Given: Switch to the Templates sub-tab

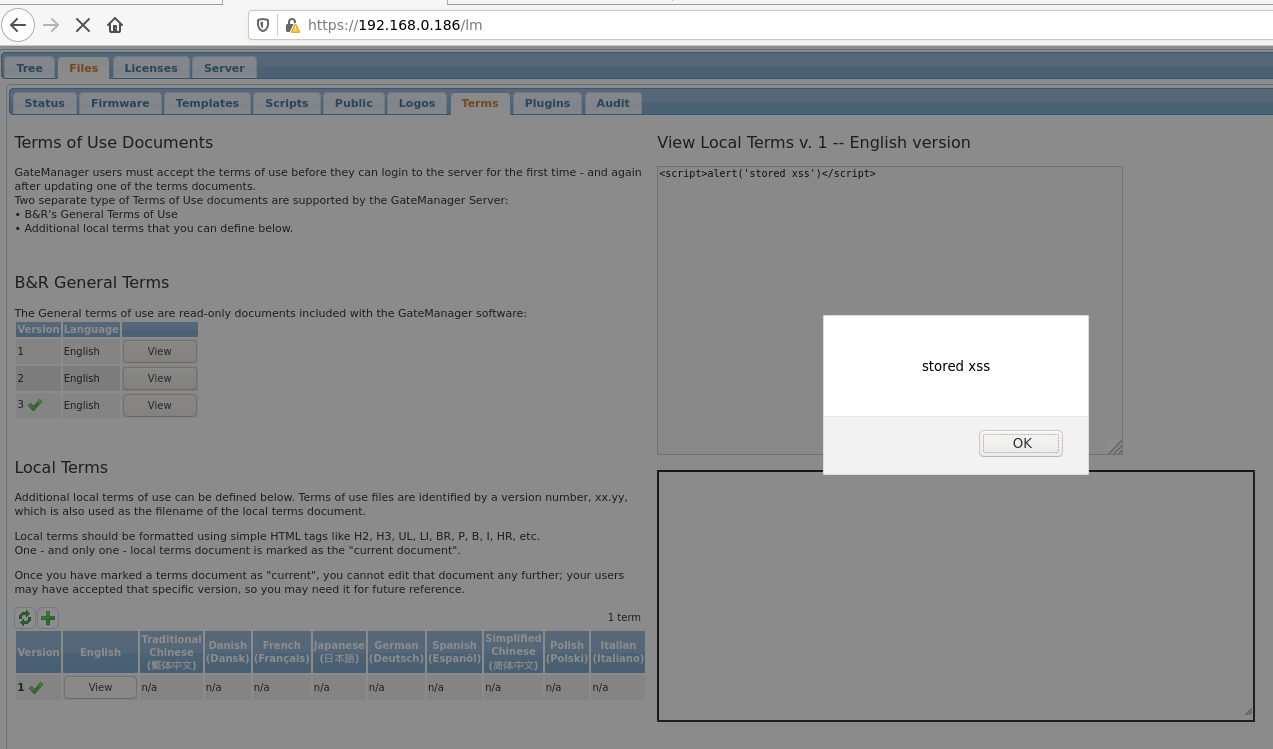Looking at the screenshot, I should tap(207, 103).
